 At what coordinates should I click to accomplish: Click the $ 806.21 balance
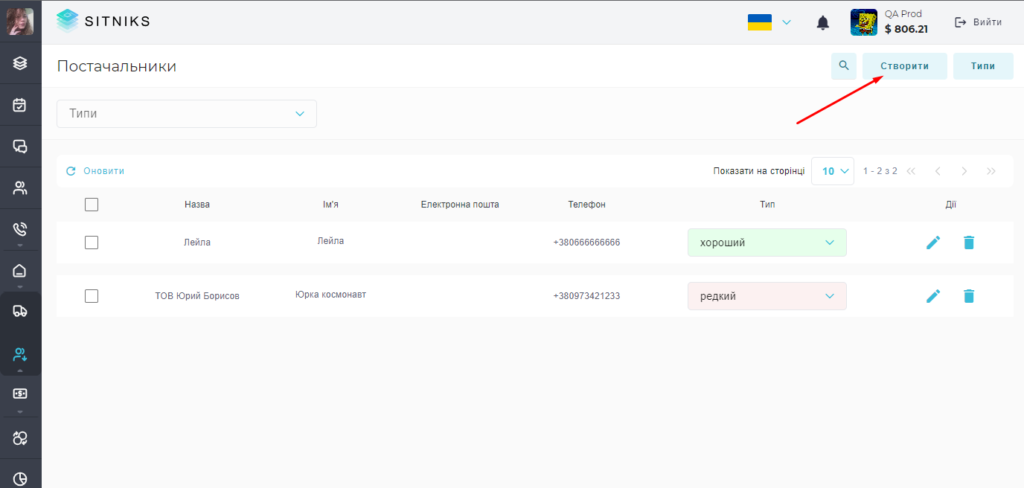906,29
